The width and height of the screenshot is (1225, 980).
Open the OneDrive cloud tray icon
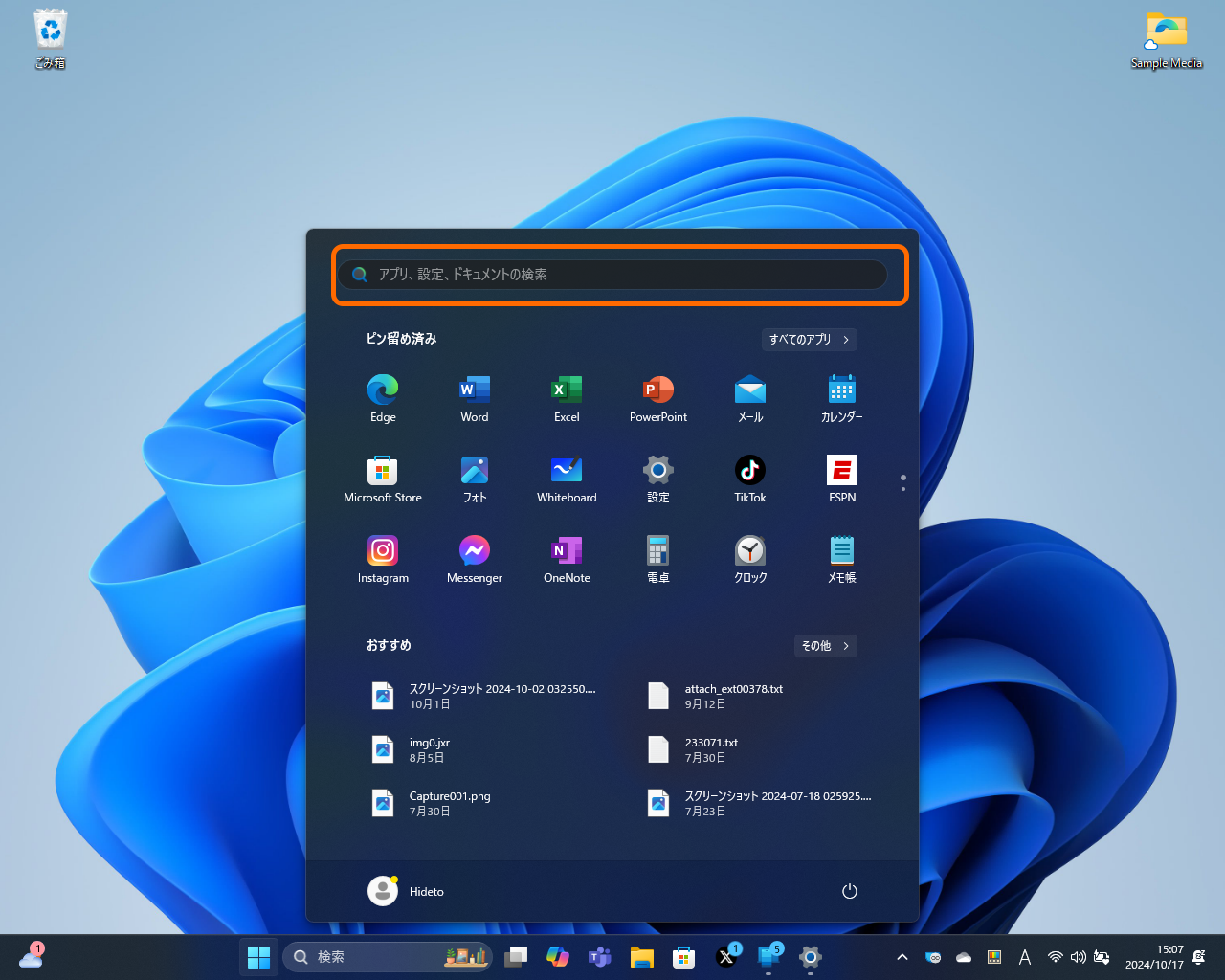coord(964,957)
